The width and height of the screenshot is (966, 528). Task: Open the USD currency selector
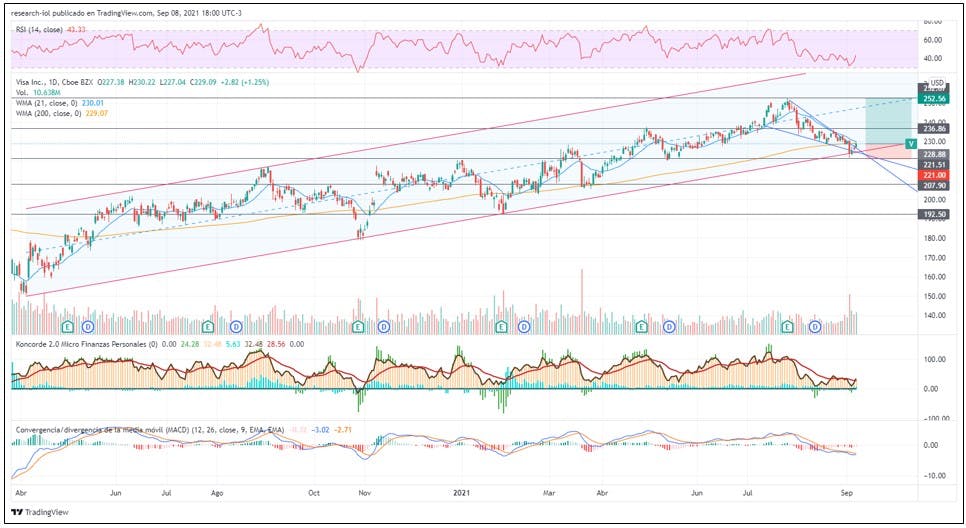[x=936, y=83]
